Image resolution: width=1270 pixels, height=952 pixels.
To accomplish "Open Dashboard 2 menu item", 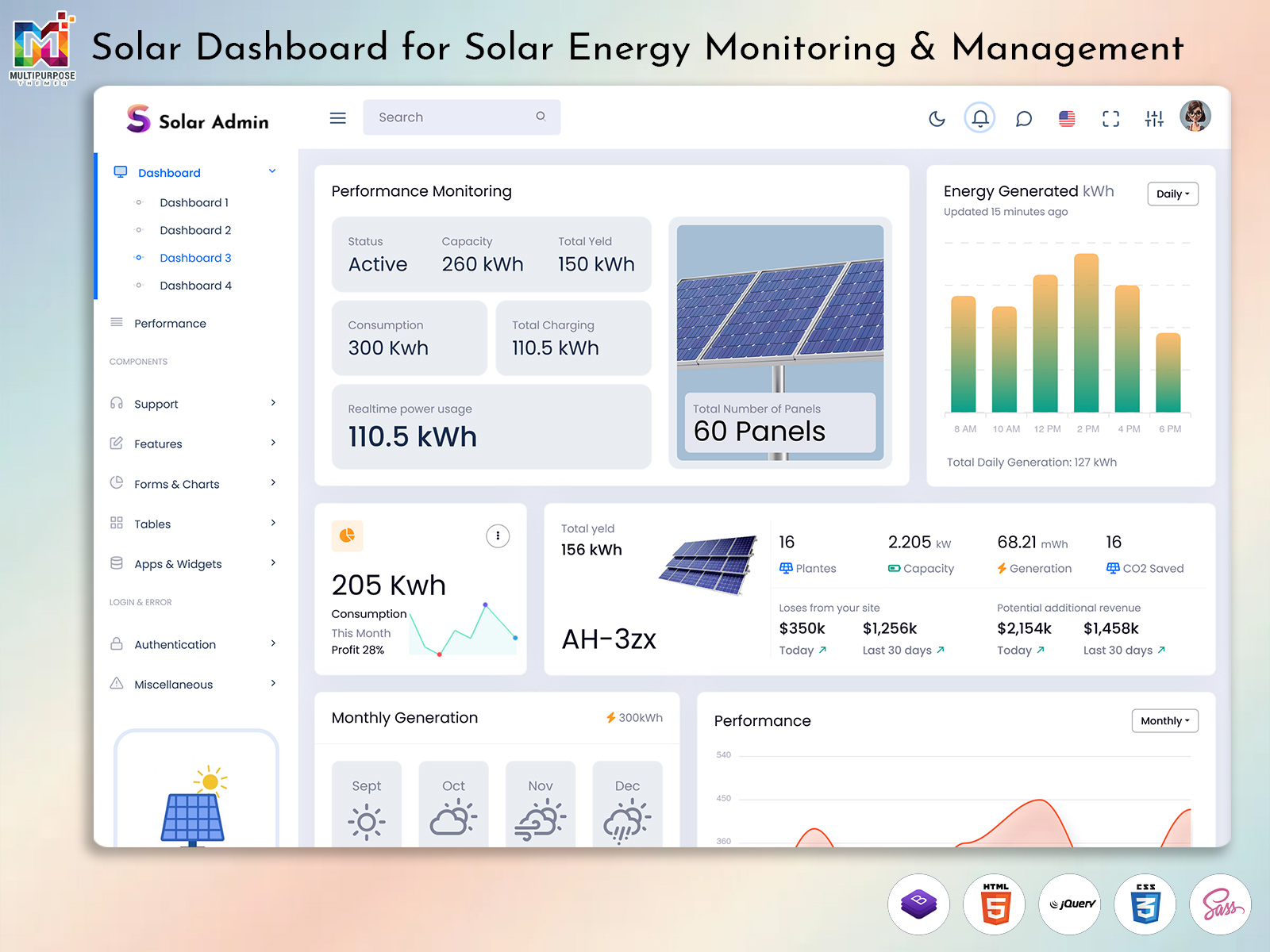I will pyautogui.click(x=195, y=230).
